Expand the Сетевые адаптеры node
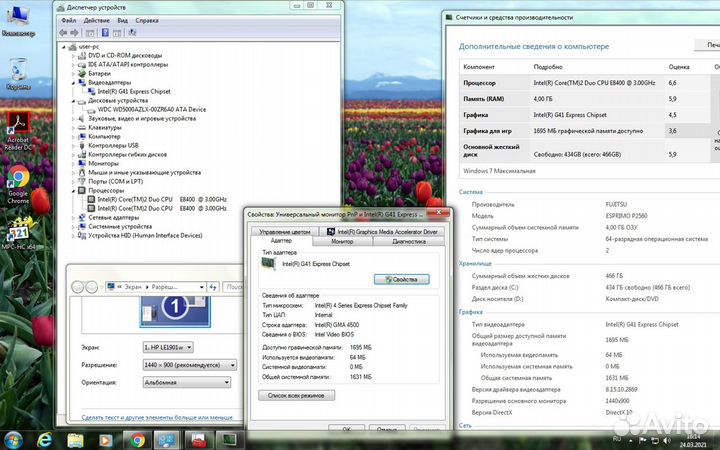 point(73,218)
